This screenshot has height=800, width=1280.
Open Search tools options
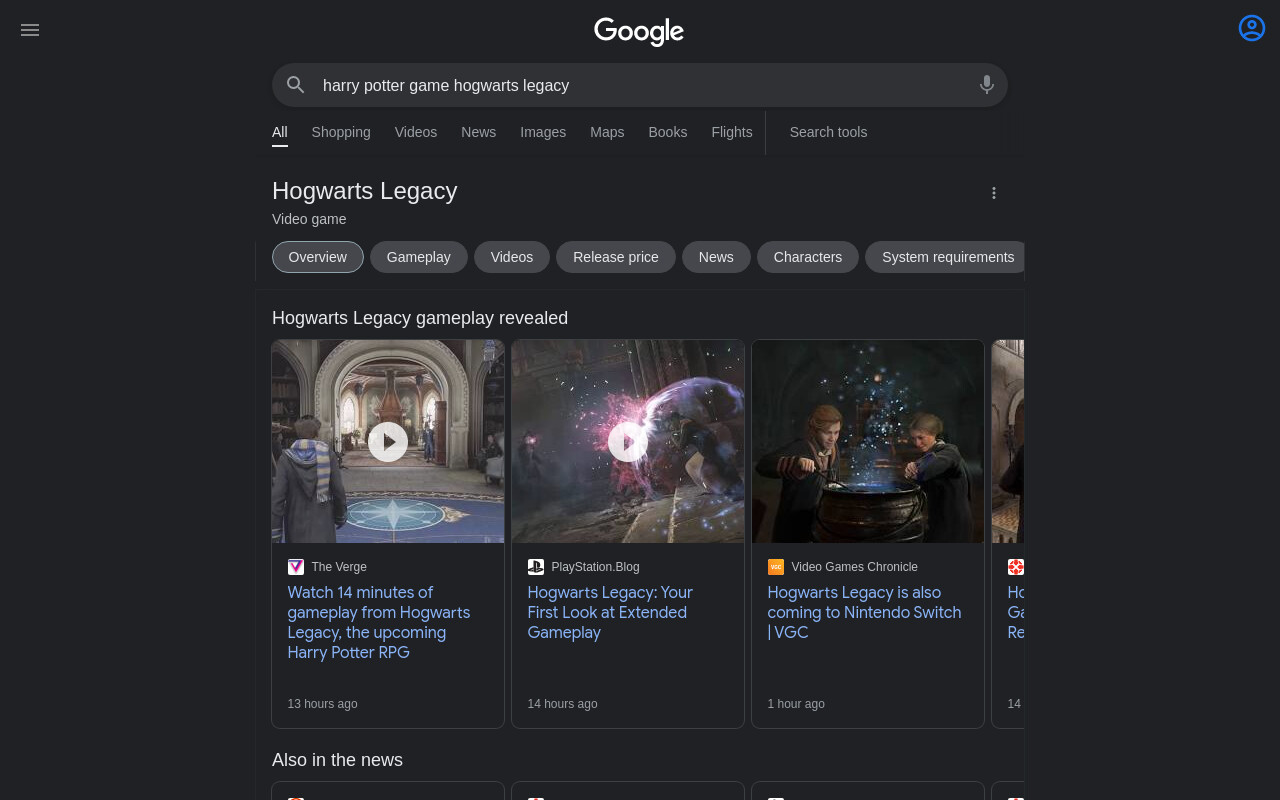pos(828,132)
